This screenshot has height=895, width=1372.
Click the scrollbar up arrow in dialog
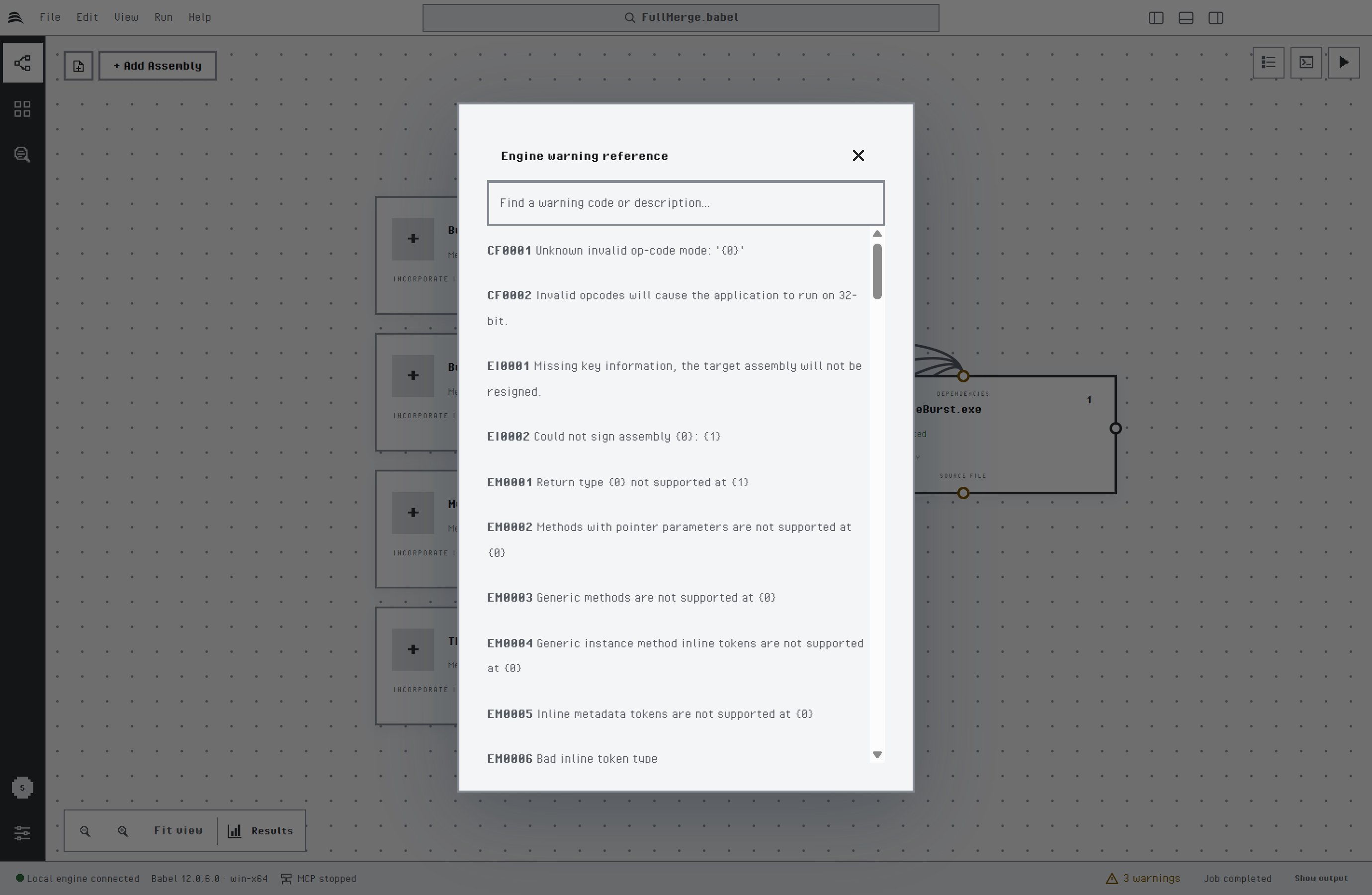(x=877, y=234)
